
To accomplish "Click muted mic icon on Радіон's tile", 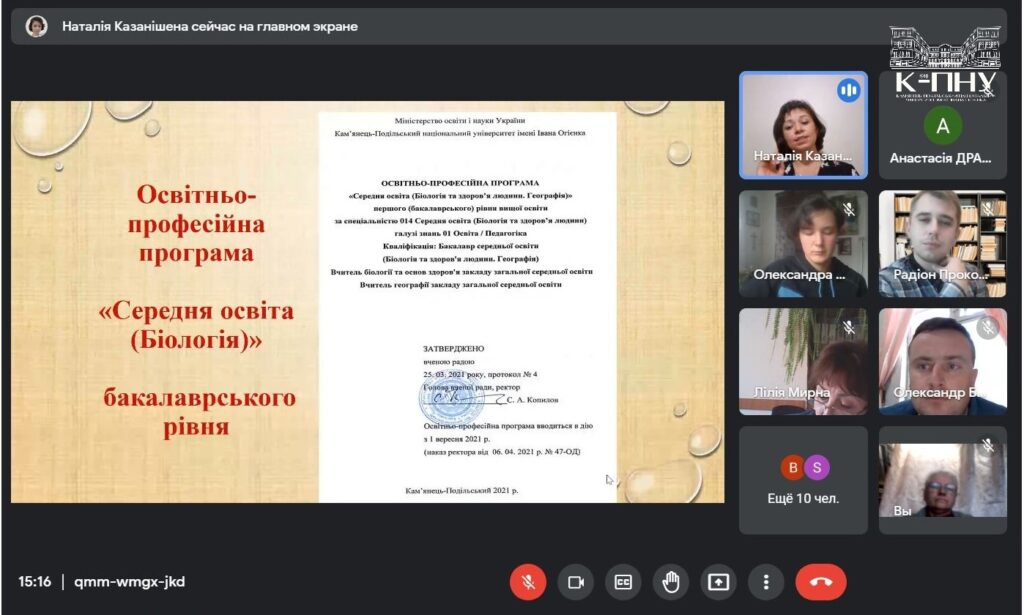I will point(988,209).
